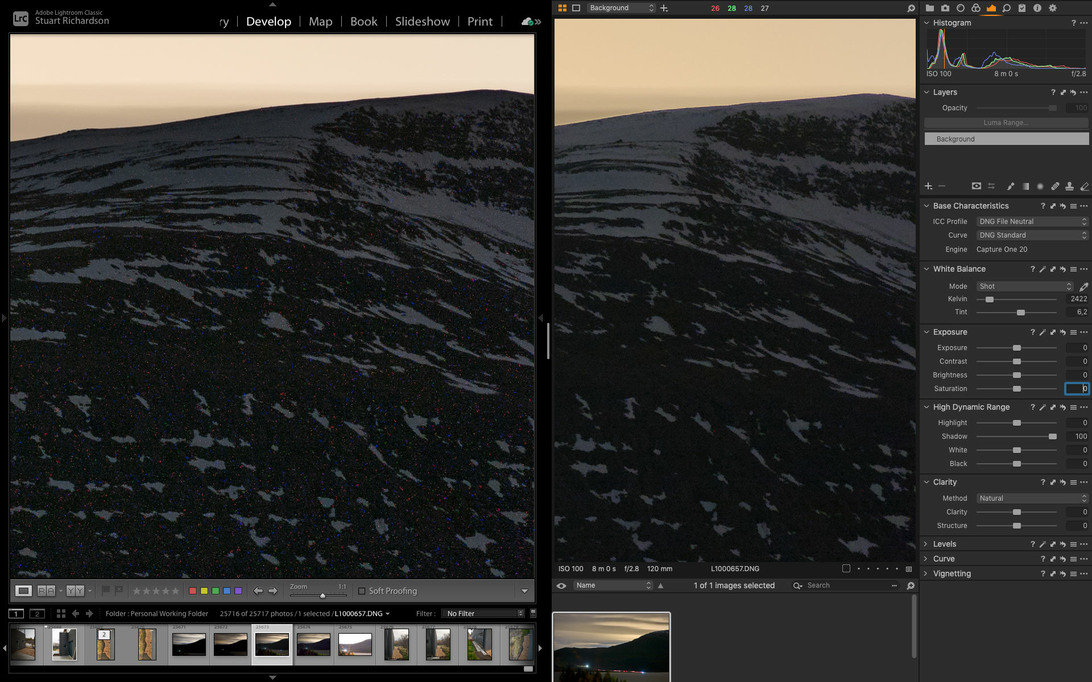Select the erase mask tool in Layers
Screen dimensions: 1092x682
pyautogui.click(x=1084, y=186)
